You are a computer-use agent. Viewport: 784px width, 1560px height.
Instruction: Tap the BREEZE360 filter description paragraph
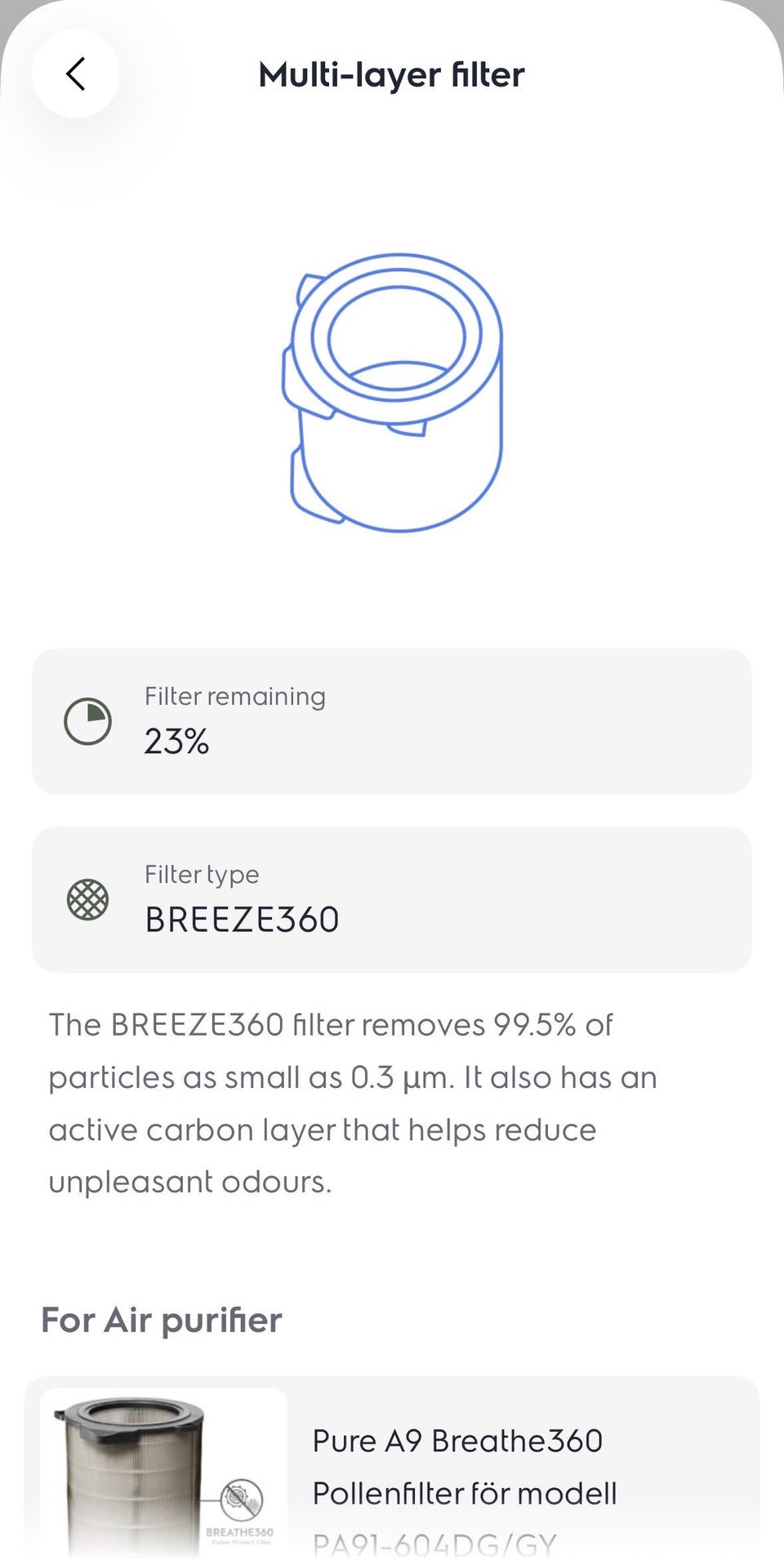coord(353,1103)
